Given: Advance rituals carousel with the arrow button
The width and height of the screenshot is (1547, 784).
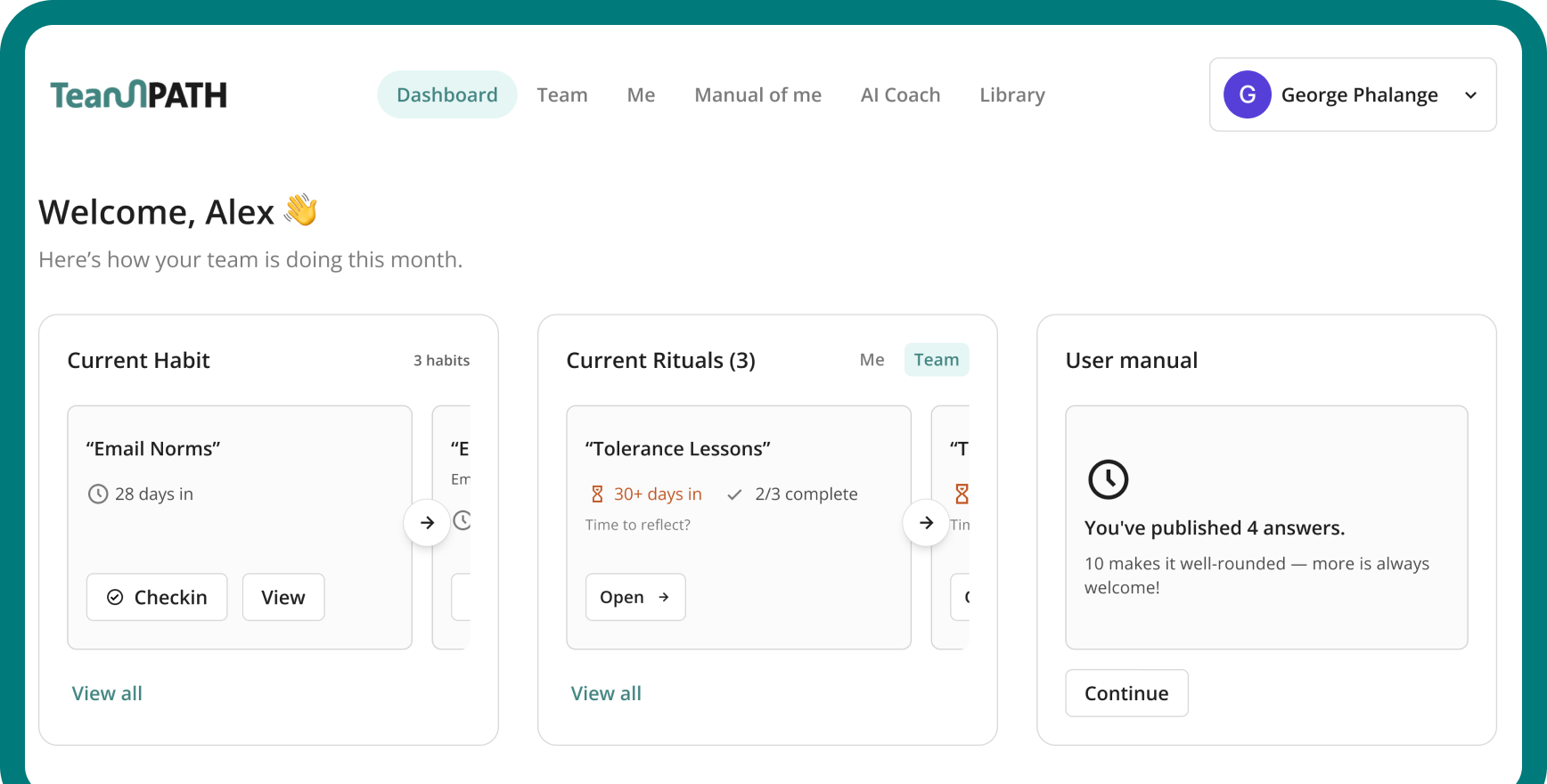Looking at the screenshot, I should pos(926,522).
